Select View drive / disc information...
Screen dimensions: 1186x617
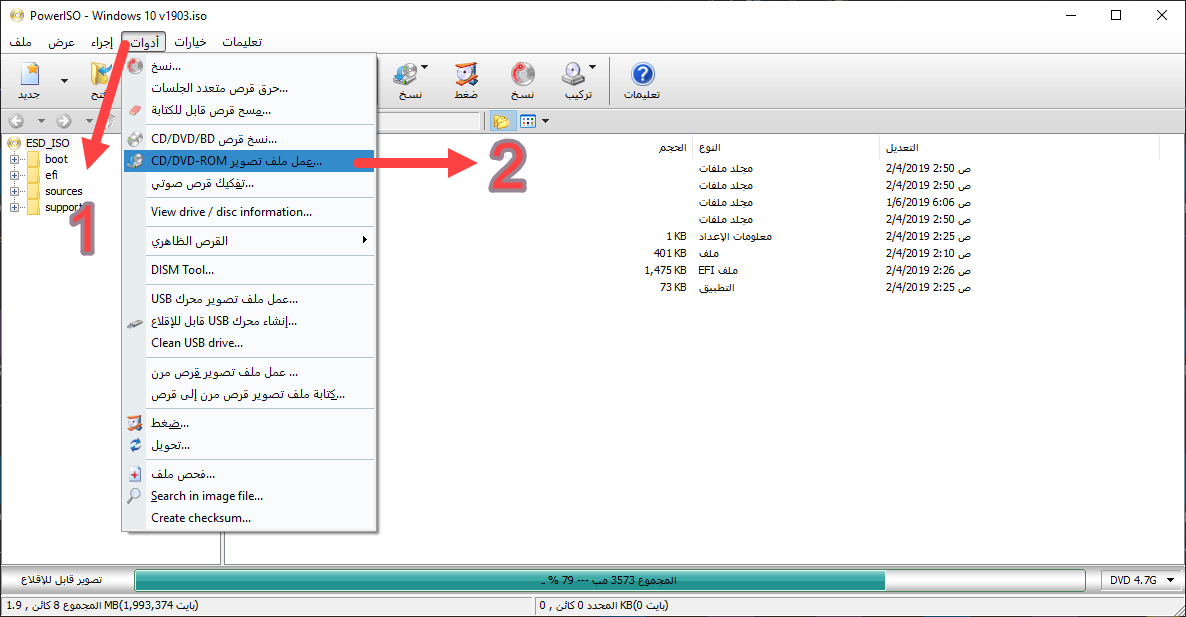click(250, 212)
